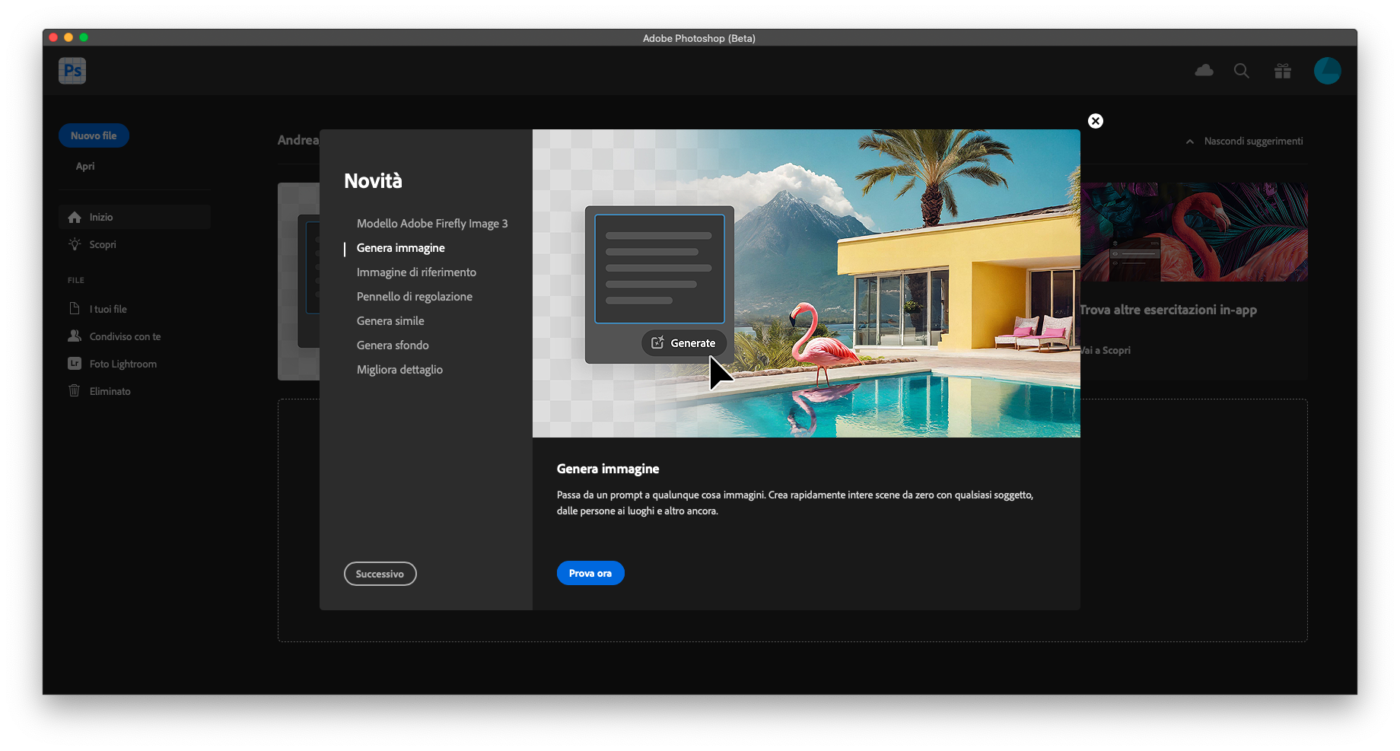1400x751 pixels.
Task: Click the Successivo button
Action: pos(380,574)
